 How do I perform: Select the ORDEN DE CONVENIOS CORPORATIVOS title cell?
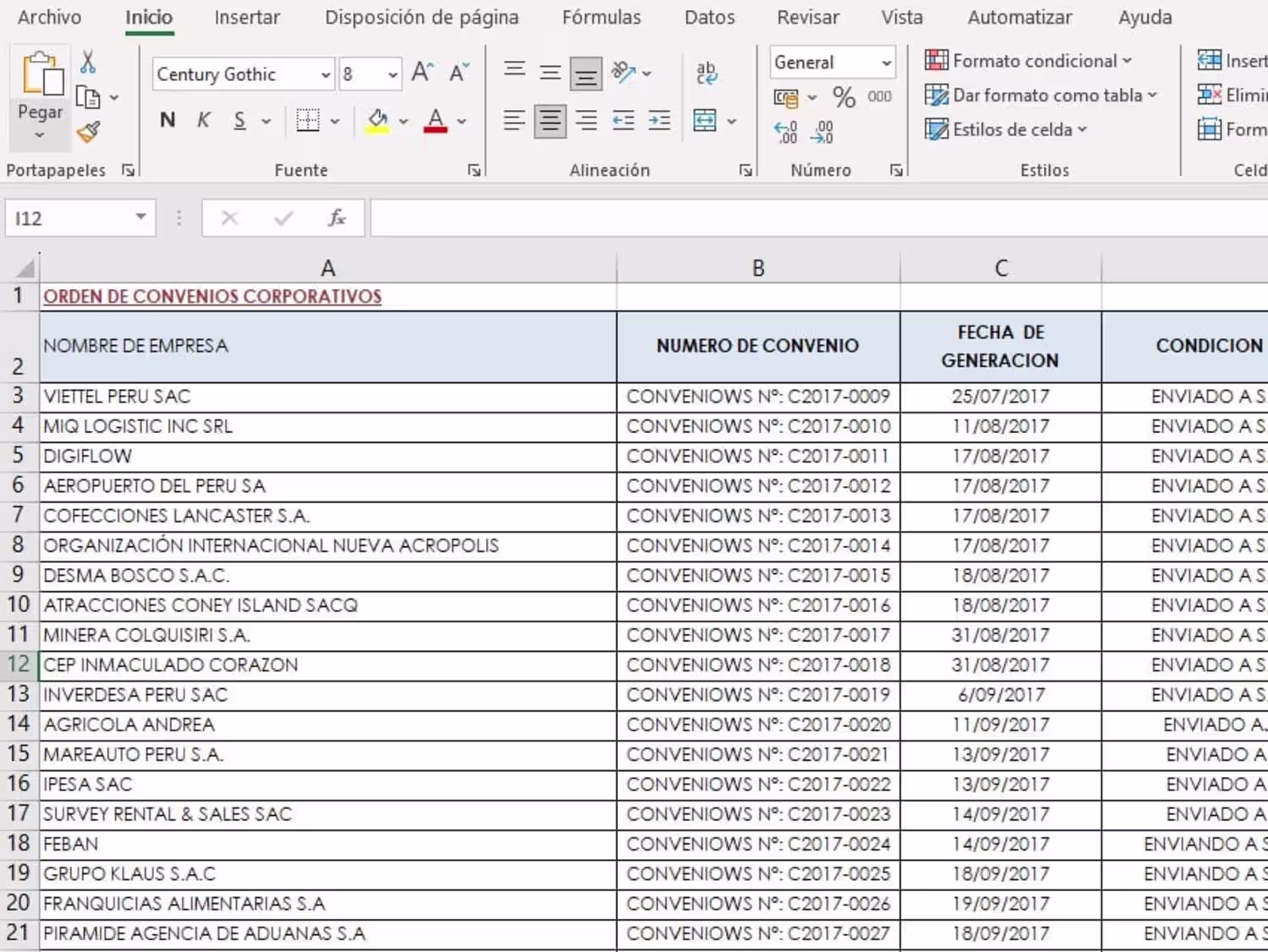pyautogui.click(x=328, y=297)
